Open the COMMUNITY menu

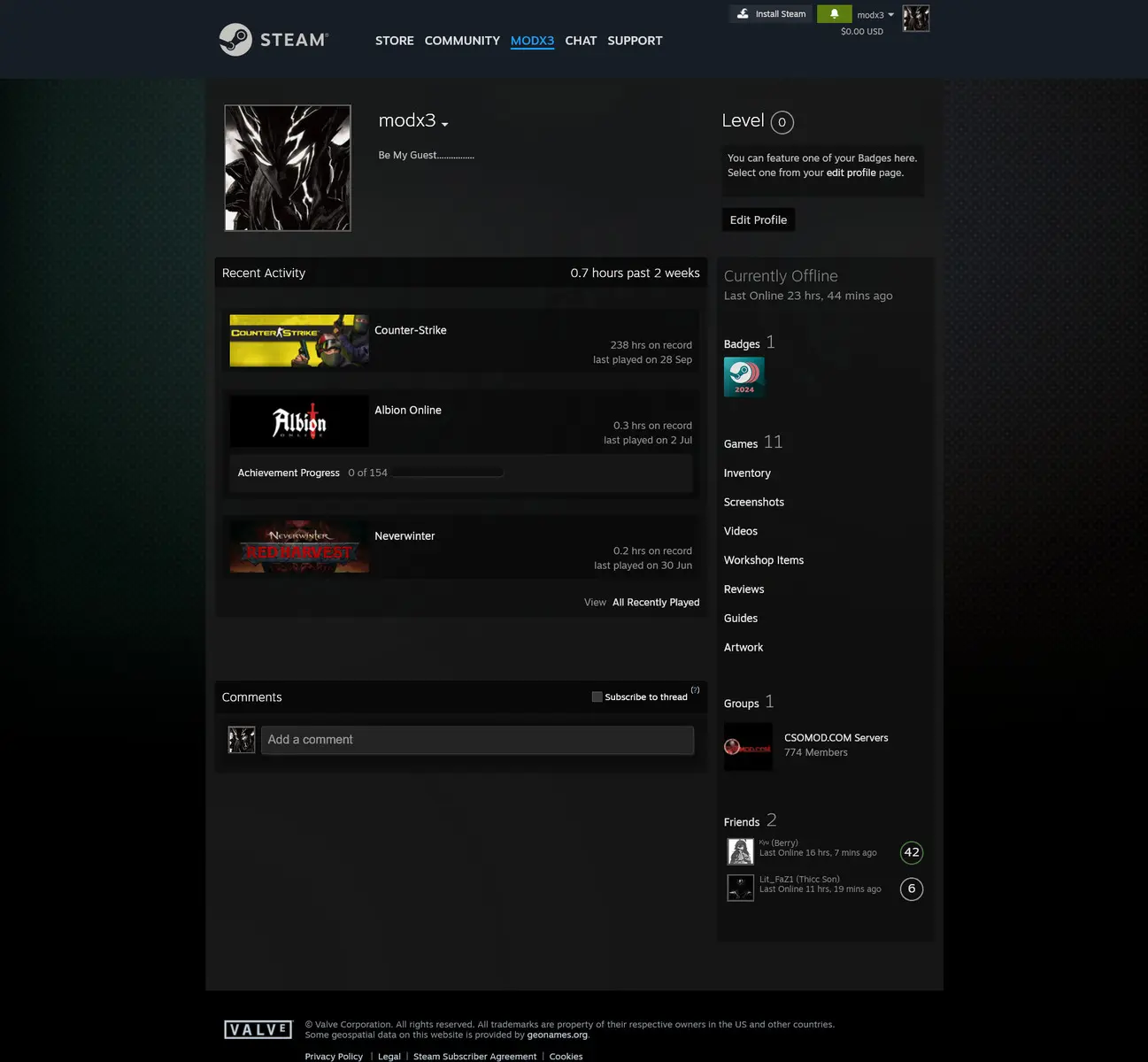[x=462, y=41]
